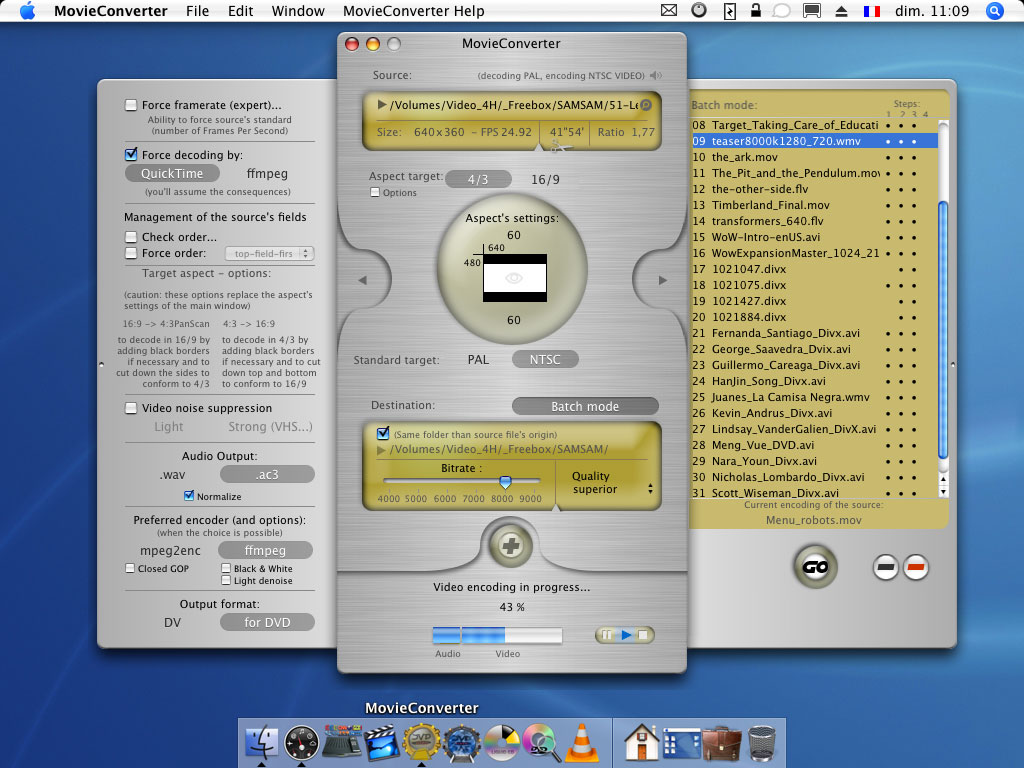Click the red minus remove button
Image resolution: width=1024 pixels, height=768 pixels.
point(914,567)
